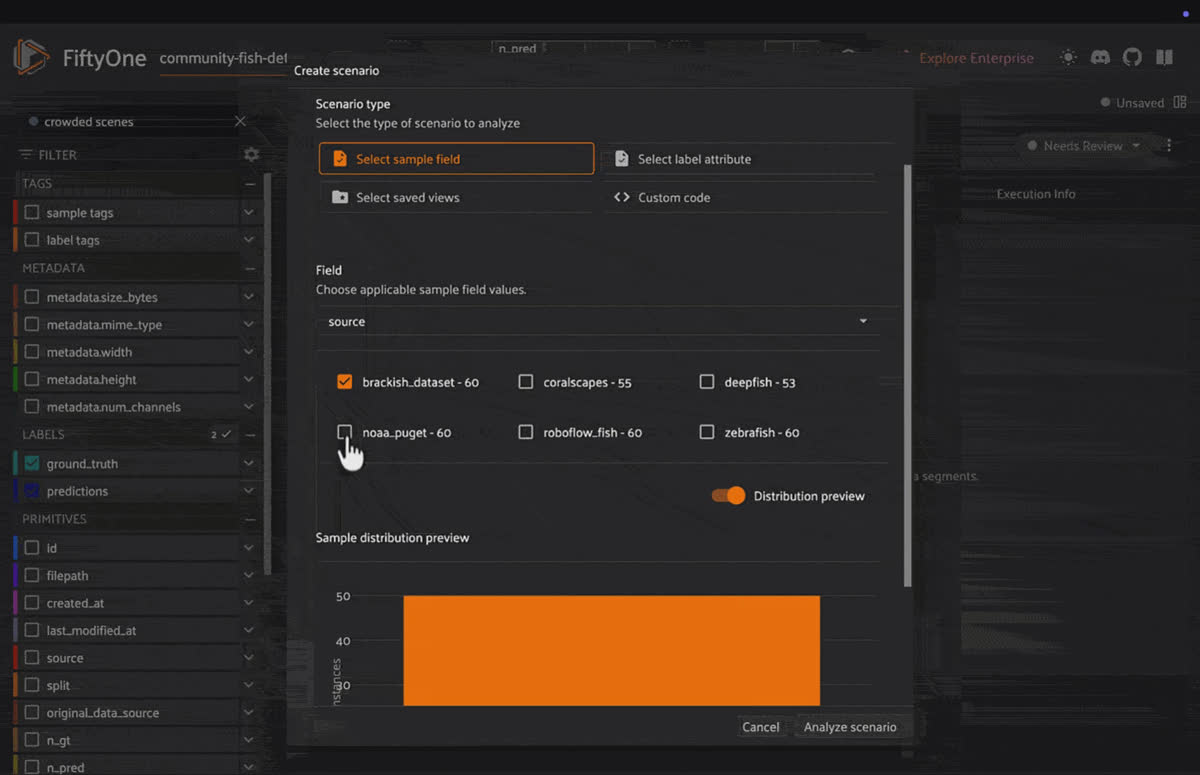1200x775 pixels.
Task: Click the Analyze scenario button
Action: point(850,727)
